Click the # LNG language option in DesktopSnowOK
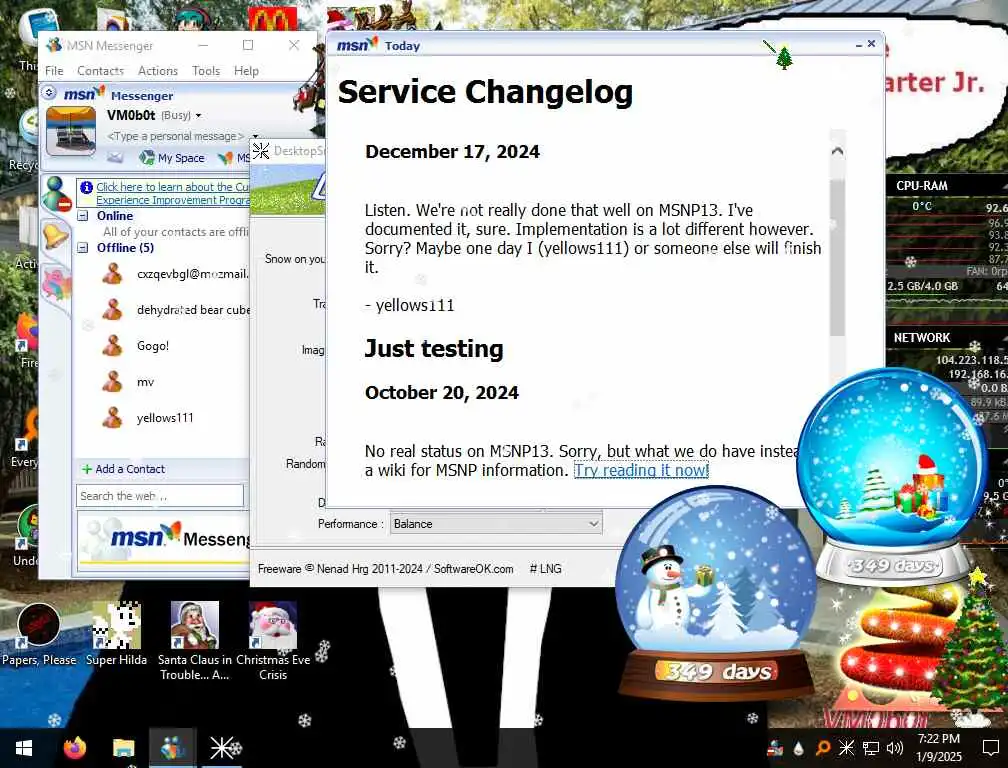This screenshot has width=1008, height=768. pos(546,569)
